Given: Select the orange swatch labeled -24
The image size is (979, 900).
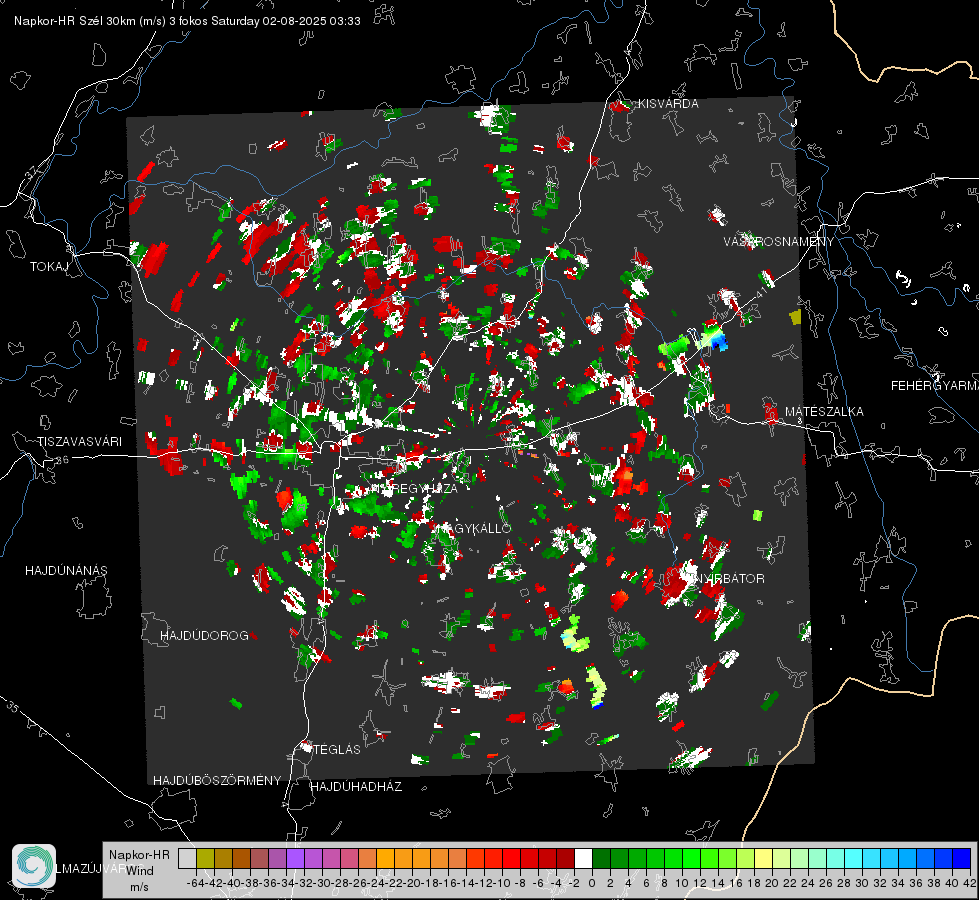Looking at the screenshot, I should coord(385,859).
